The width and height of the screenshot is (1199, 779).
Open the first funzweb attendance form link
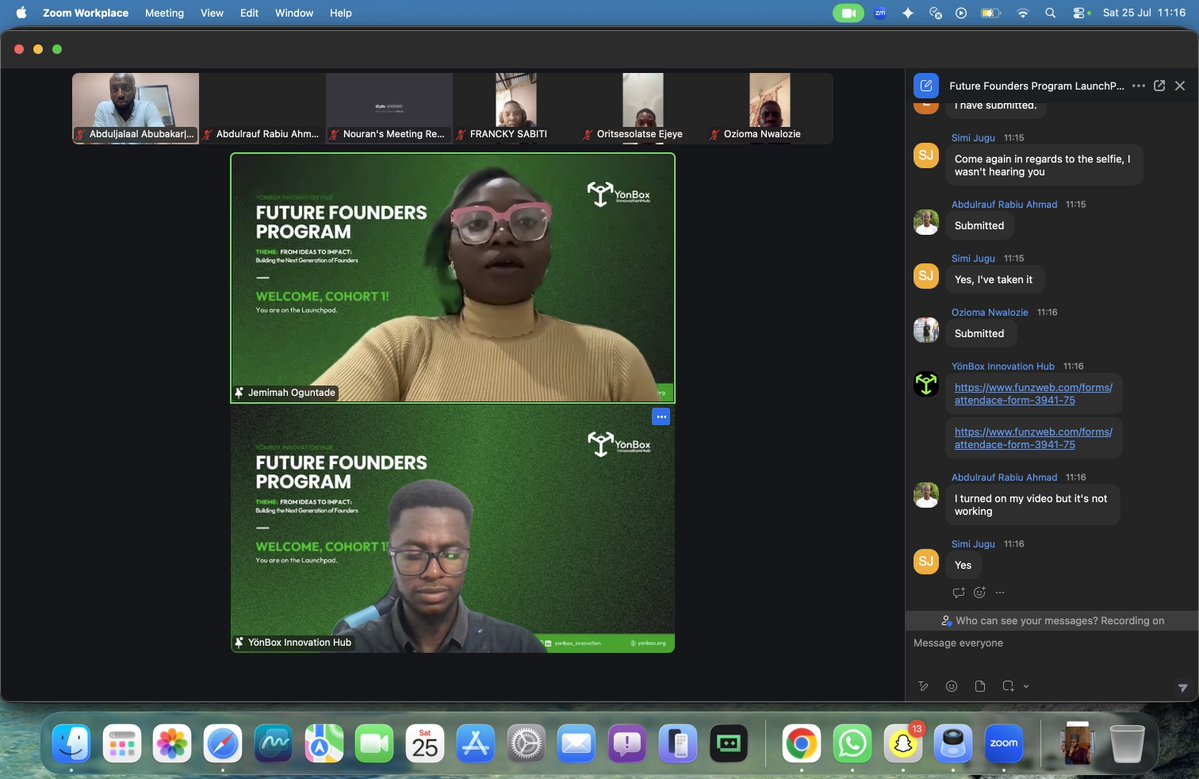(1033, 394)
